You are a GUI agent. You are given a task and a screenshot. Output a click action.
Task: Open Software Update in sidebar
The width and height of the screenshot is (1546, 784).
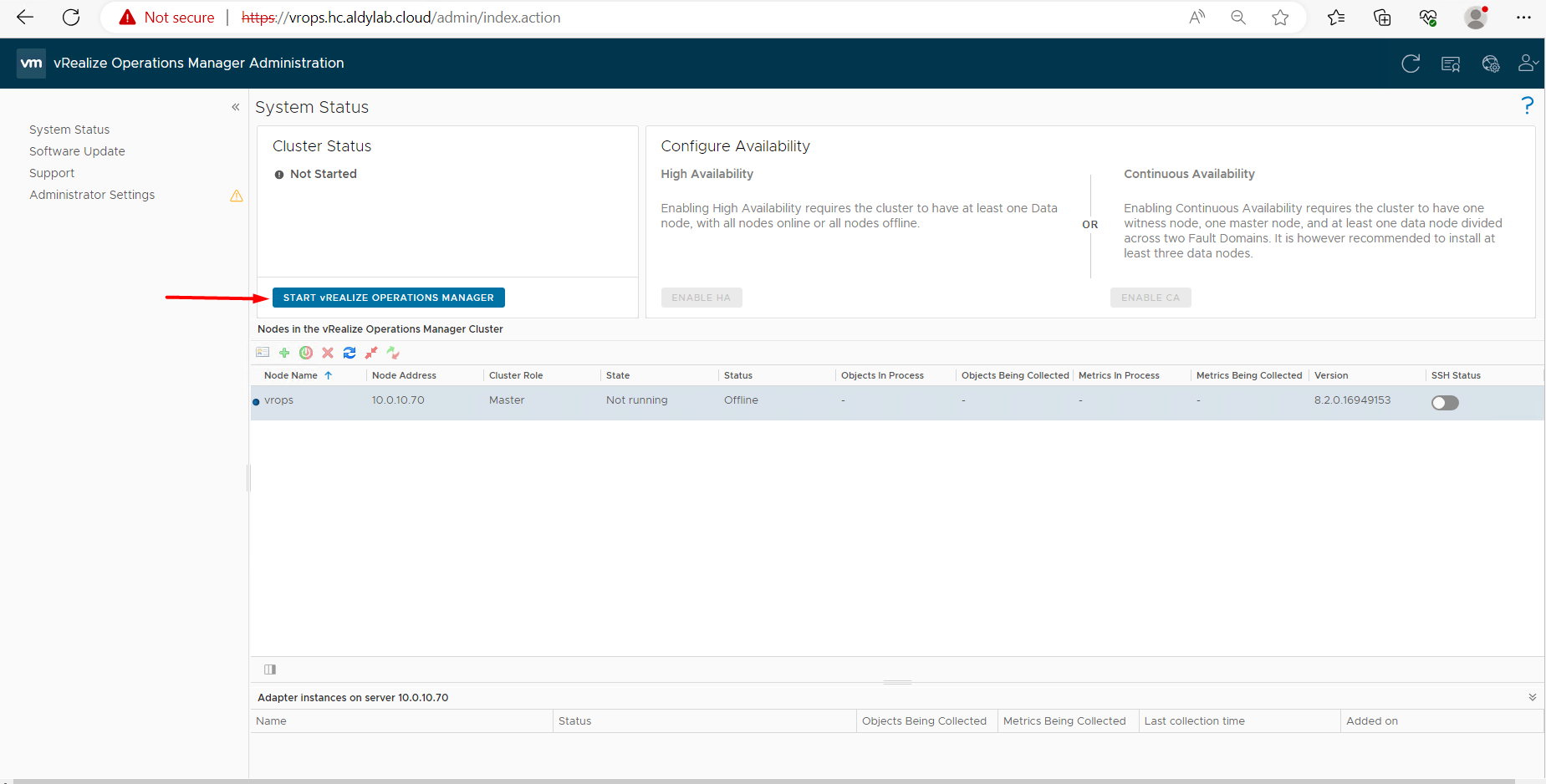(77, 151)
